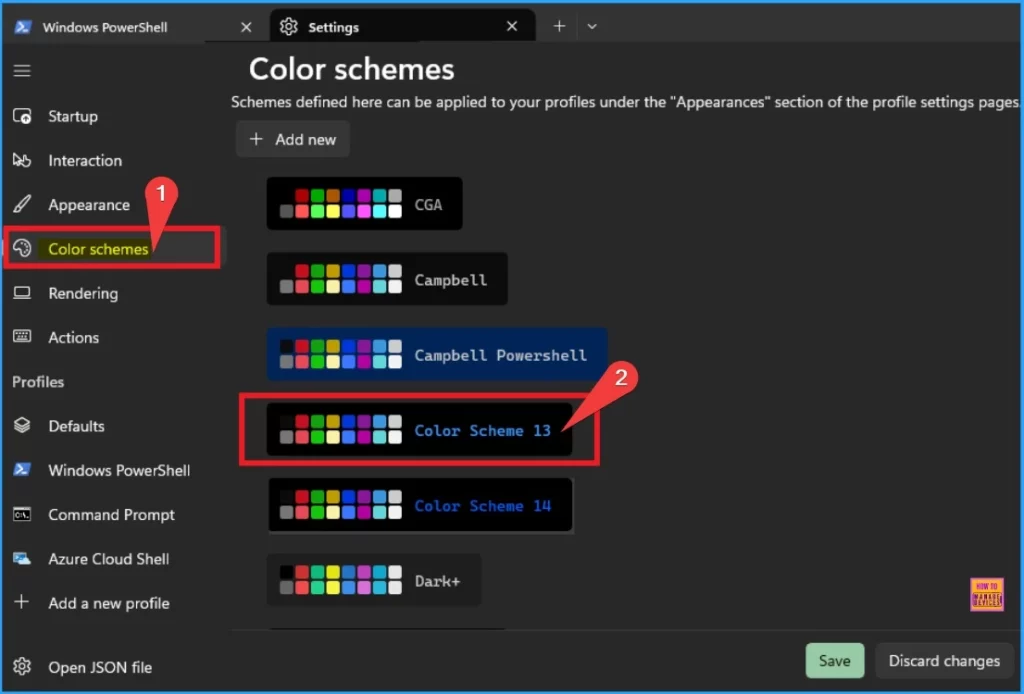The width and height of the screenshot is (1024, 694).
Task: Close the Settings tab
Action: (x=512, y=26)
